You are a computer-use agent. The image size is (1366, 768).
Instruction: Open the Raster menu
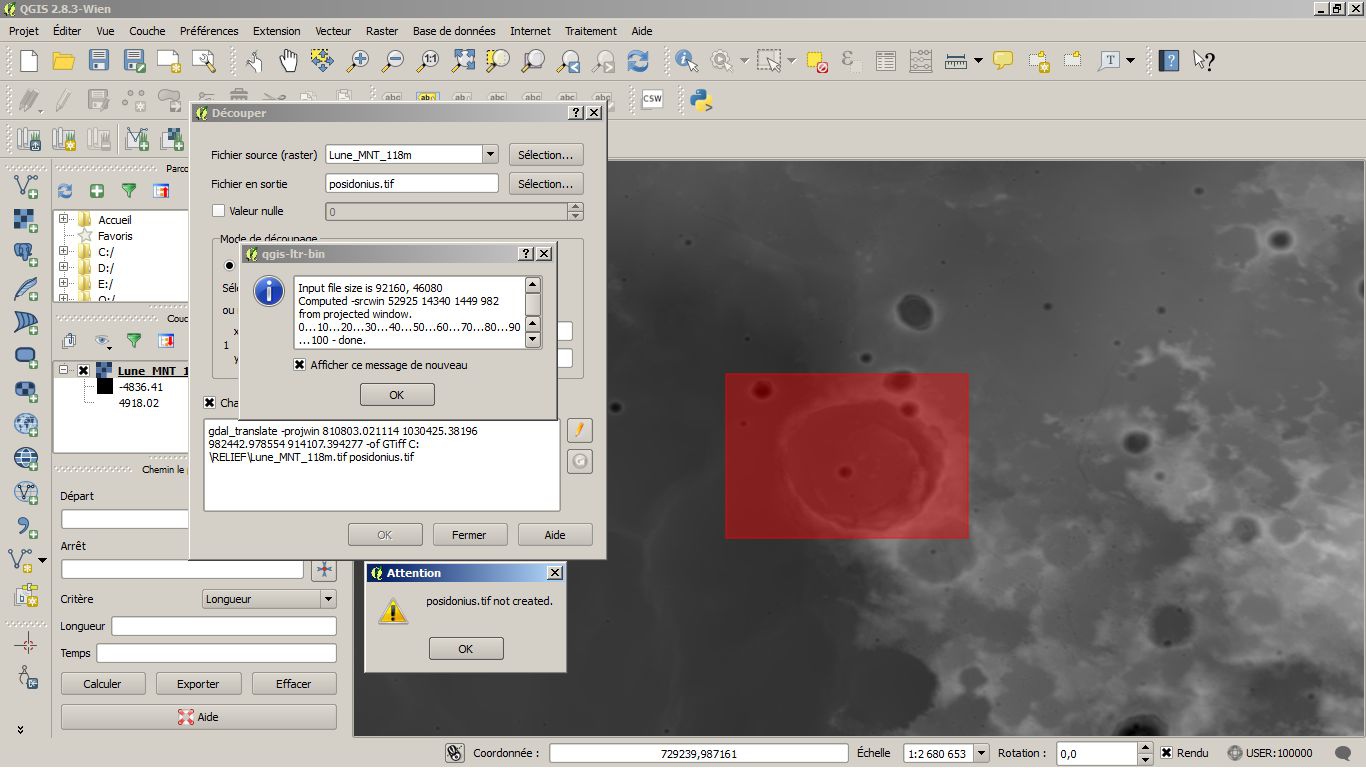pyautogui.click(x=382, y=31)
